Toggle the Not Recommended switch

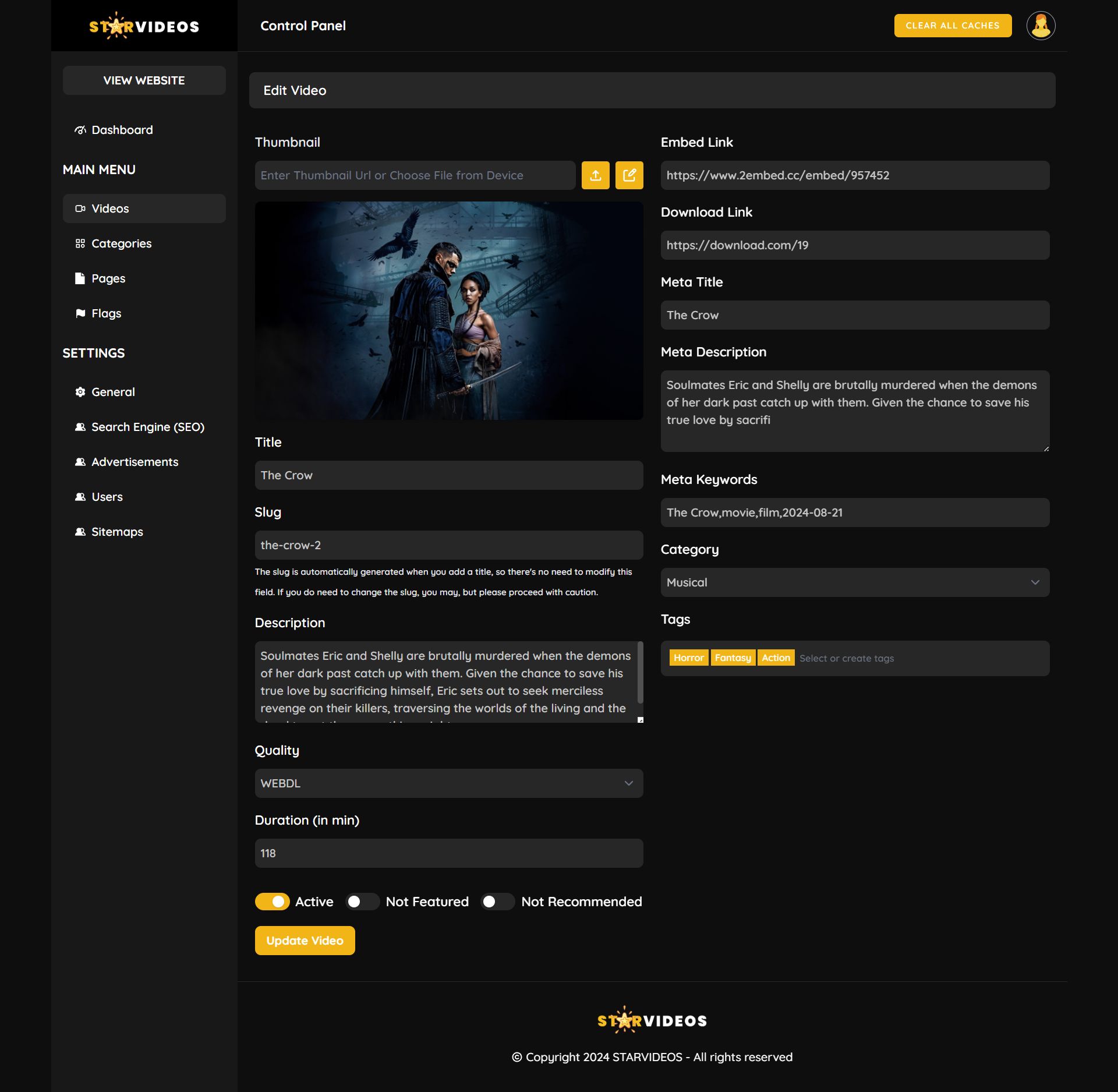coord(497,902)
